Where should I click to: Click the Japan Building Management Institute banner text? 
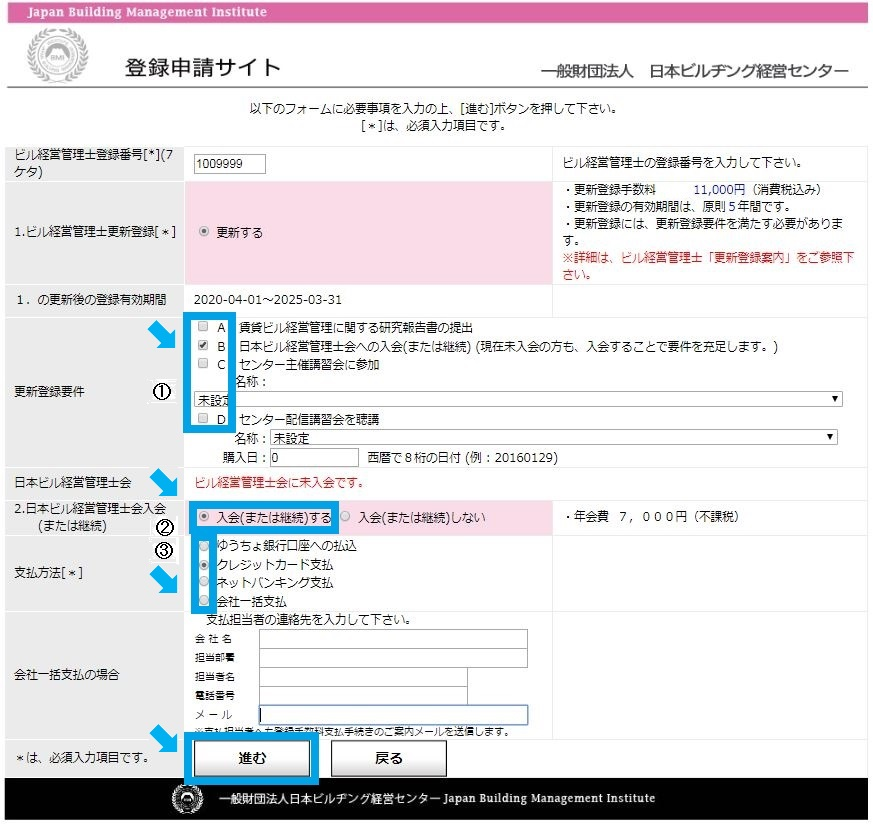(147, 12)
